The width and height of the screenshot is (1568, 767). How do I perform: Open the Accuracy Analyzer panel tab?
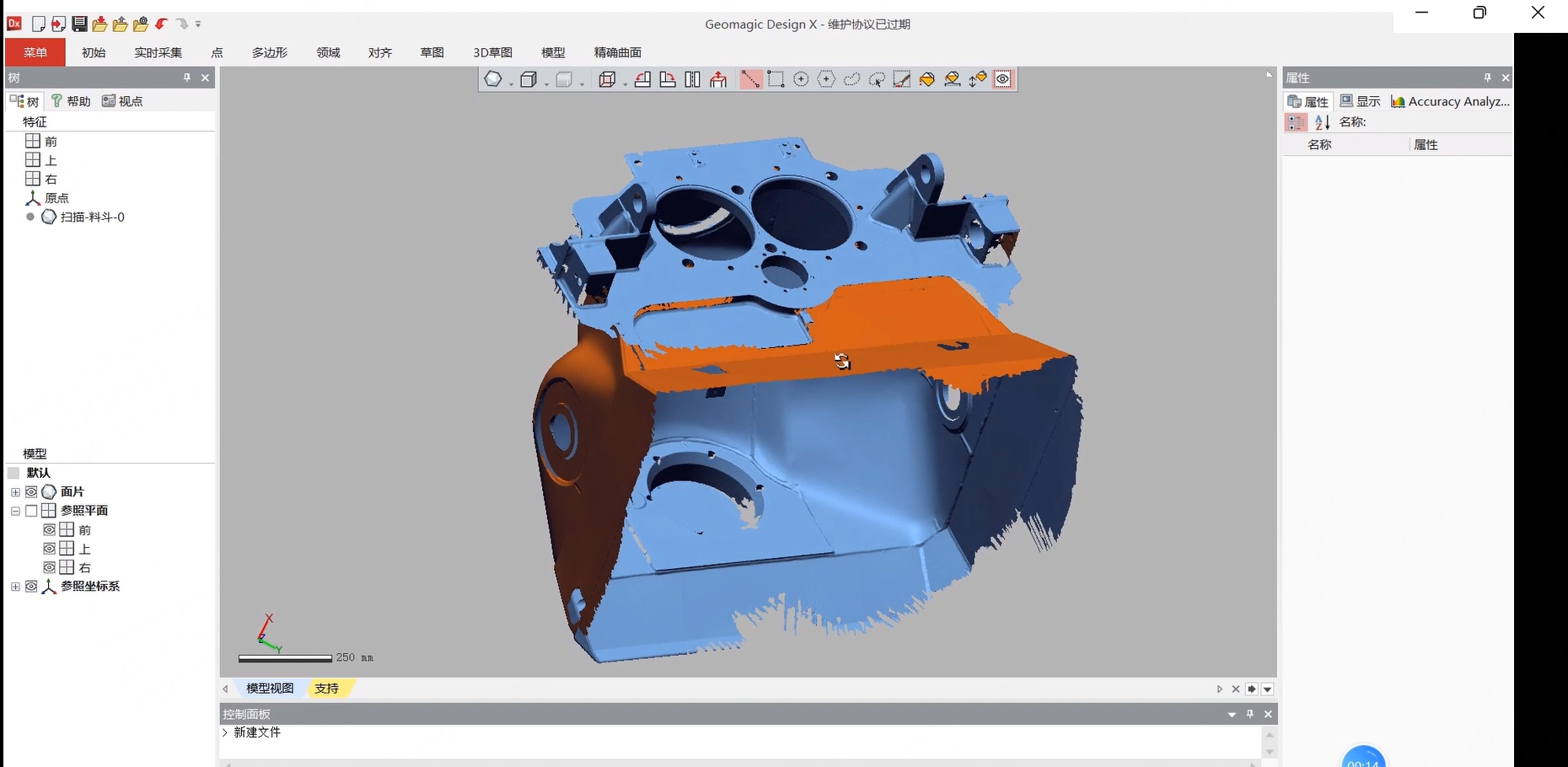tap(1450, 101)
